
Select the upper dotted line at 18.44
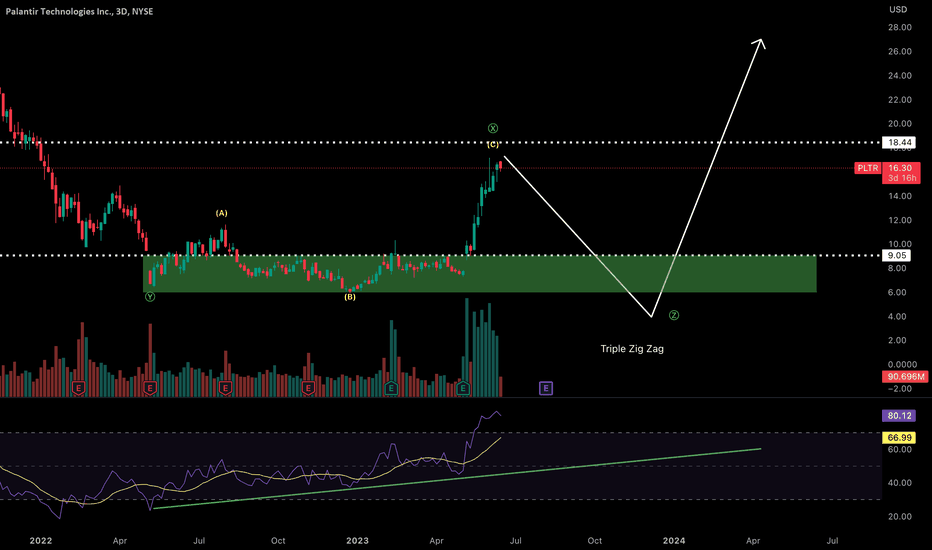[x=440, y=143]
